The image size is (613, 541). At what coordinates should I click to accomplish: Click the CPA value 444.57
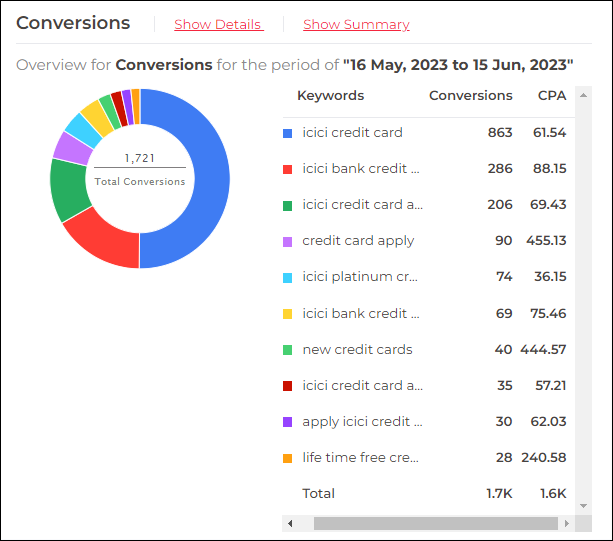point(543,349)
